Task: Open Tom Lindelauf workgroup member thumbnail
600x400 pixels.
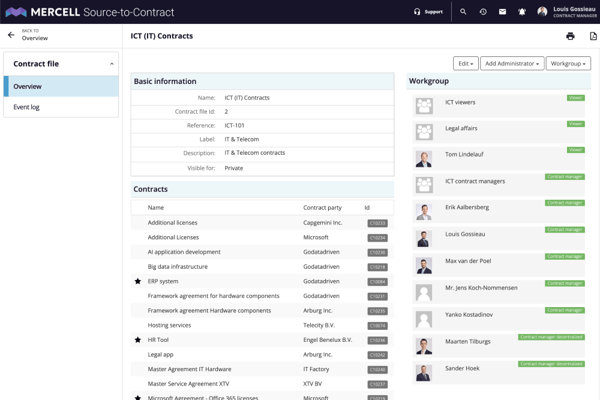Action: tap(424, 159)
